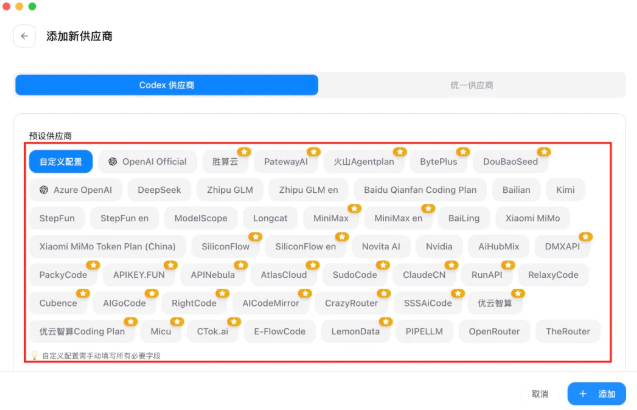637x410 pixels.
Task: Select the AICodeMirror preset
Action: click(x=271, y=303)
